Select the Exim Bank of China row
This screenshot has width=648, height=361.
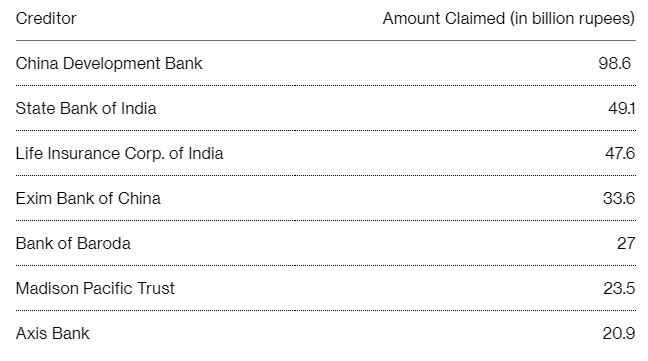tap(326, 199)
